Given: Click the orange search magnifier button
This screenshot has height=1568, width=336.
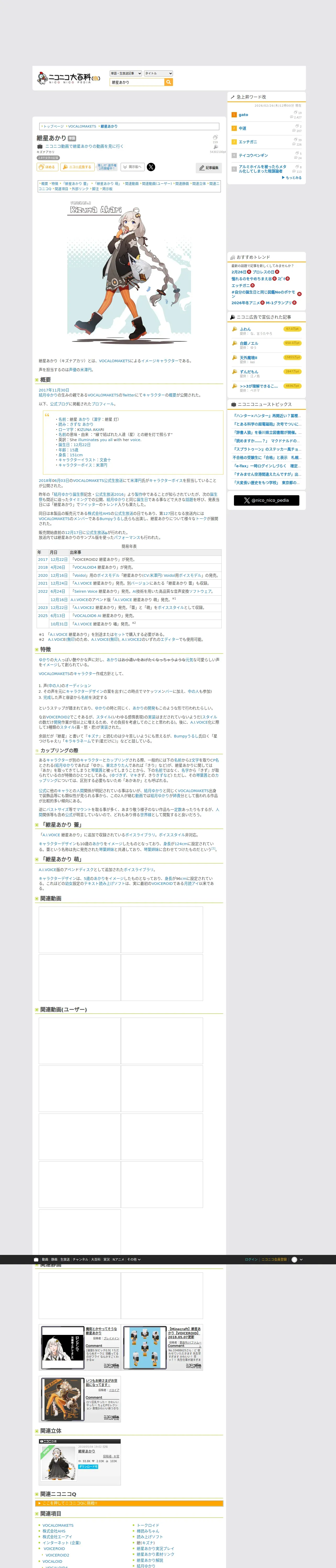Looking at the screenshot, I should point(169,82).
